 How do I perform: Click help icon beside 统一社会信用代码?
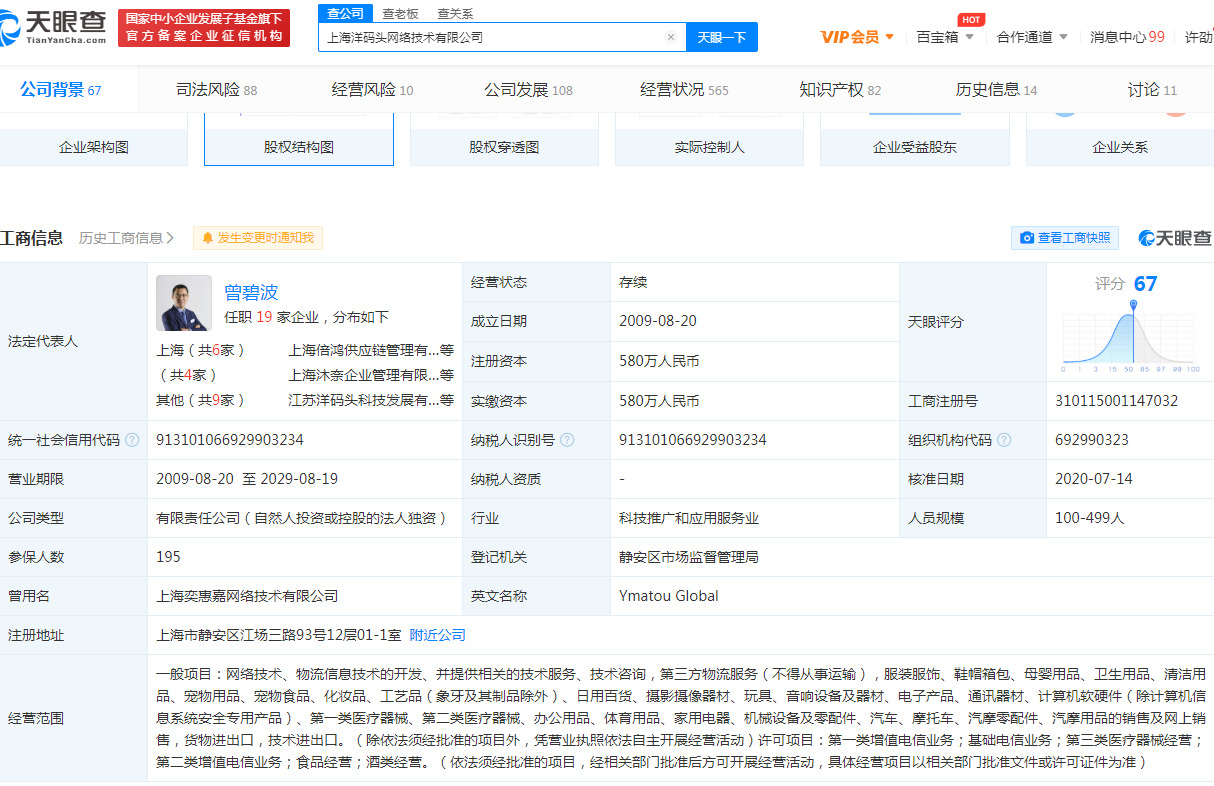[x=132, y=440]
